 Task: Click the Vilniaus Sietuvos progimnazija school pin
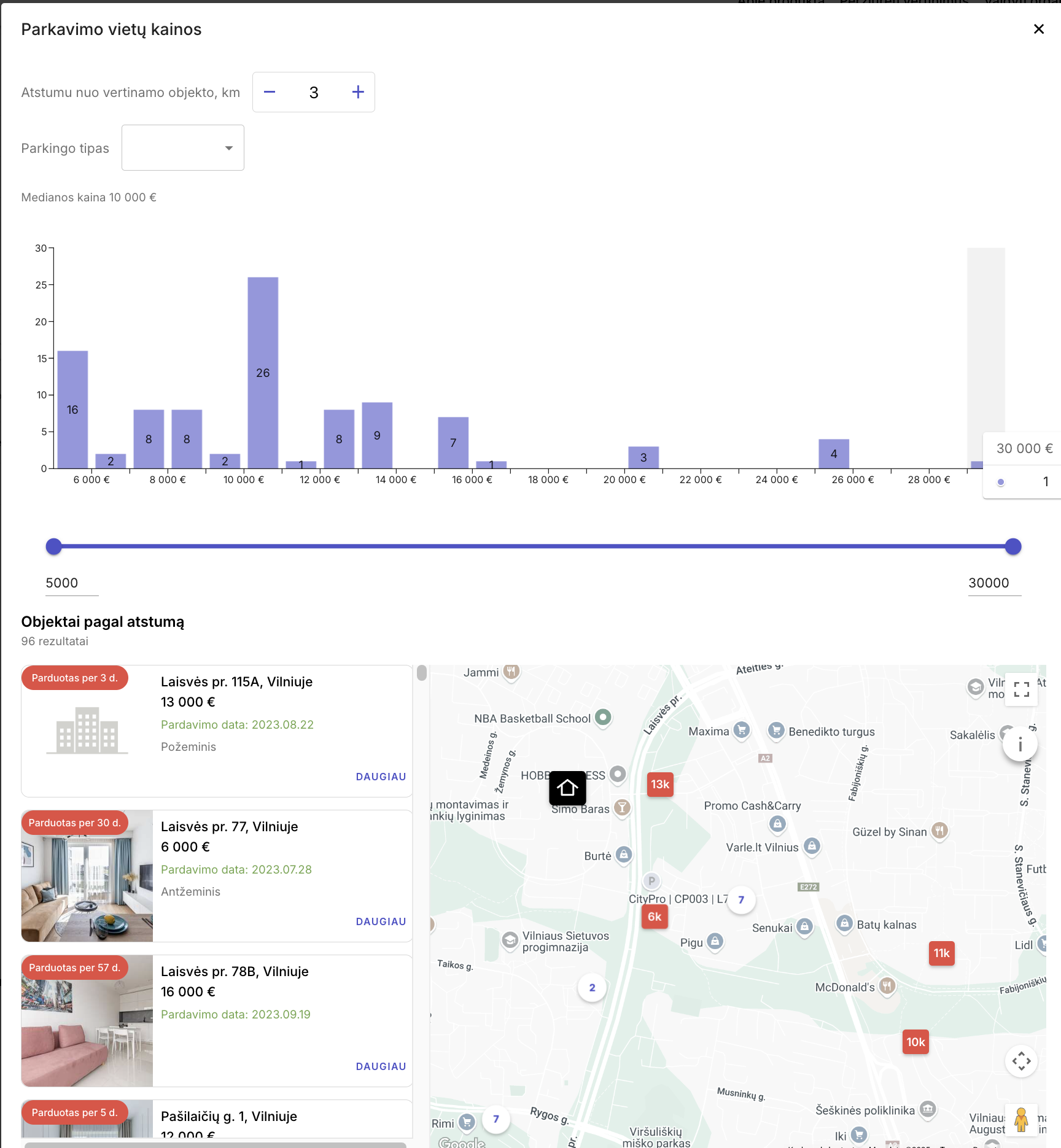pos(510,941)
